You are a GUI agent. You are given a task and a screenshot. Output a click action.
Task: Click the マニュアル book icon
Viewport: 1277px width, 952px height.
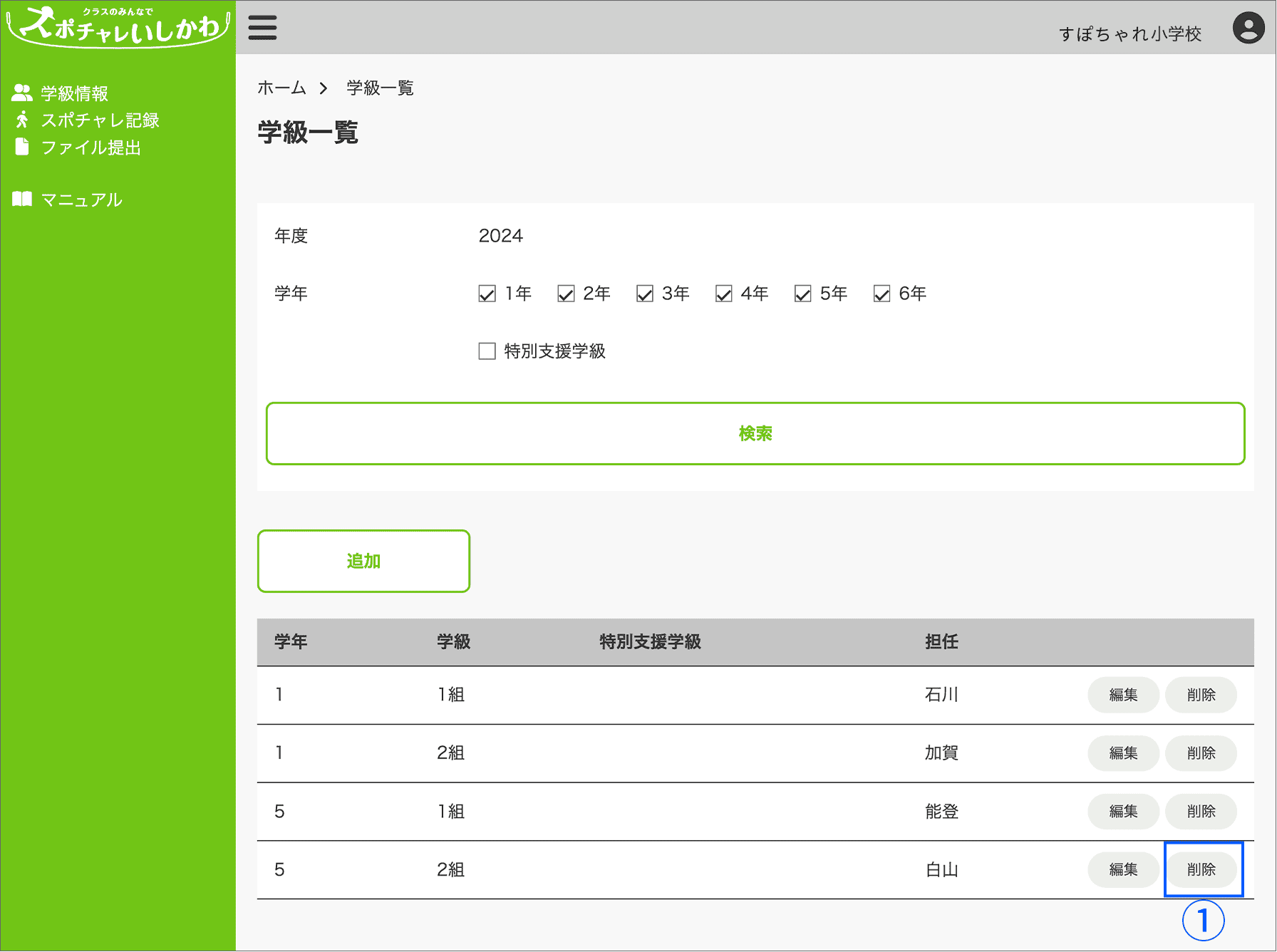(x=22, y=200)
